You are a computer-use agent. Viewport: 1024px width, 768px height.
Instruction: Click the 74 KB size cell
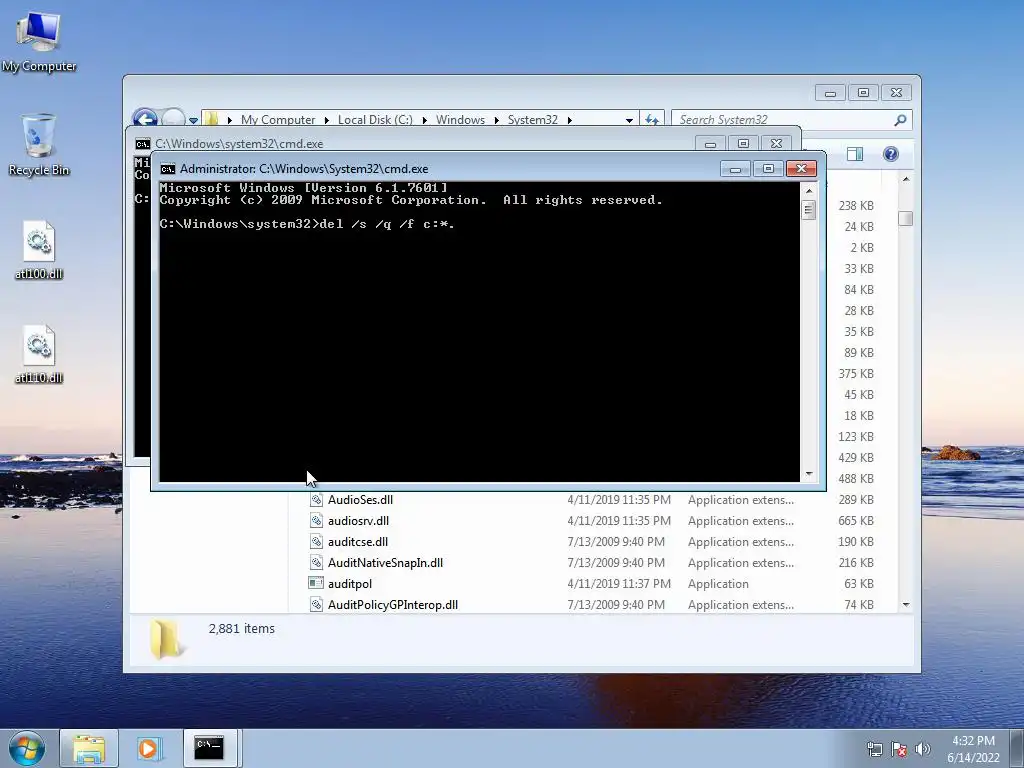(x=859, y=605)
